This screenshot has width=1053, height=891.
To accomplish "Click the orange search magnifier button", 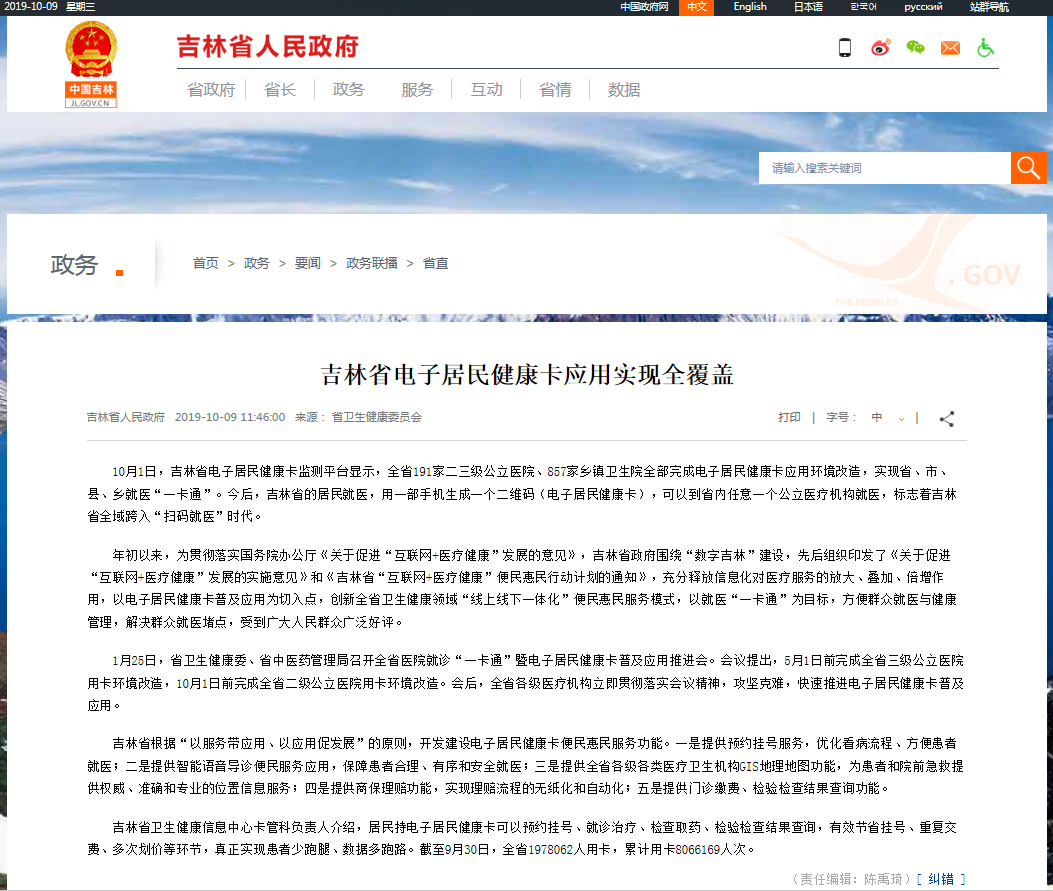I will [1029, 168].
